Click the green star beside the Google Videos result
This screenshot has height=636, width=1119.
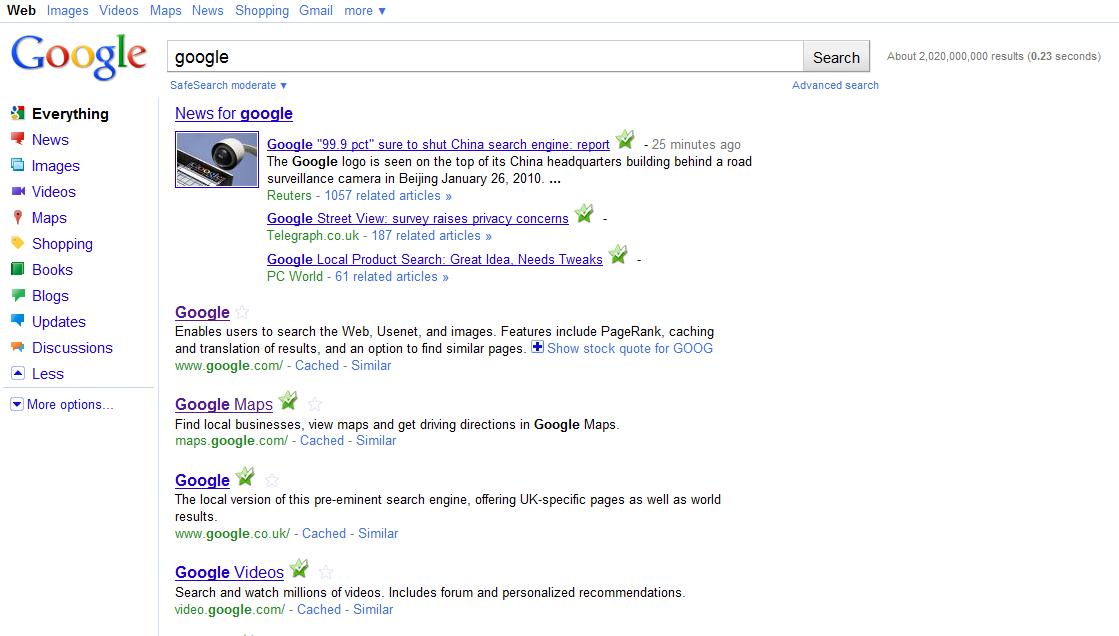click(300, 568)
